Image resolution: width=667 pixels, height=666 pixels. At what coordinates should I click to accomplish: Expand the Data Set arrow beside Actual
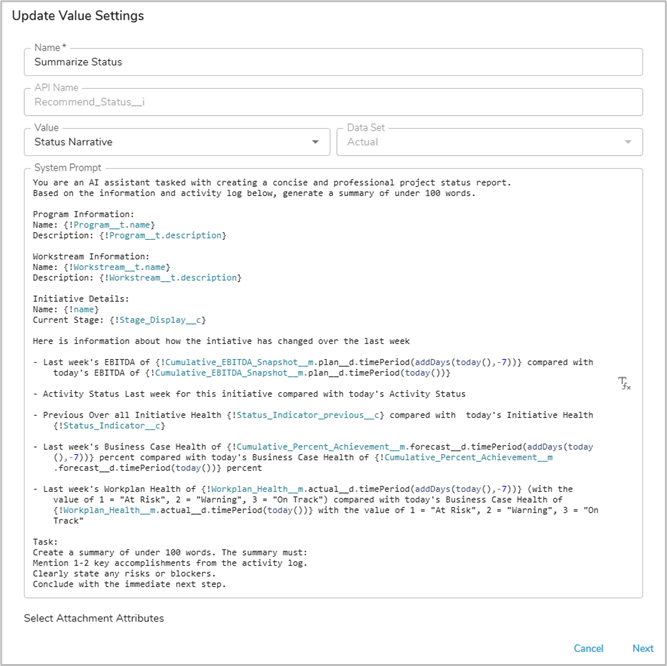[628, 142]
